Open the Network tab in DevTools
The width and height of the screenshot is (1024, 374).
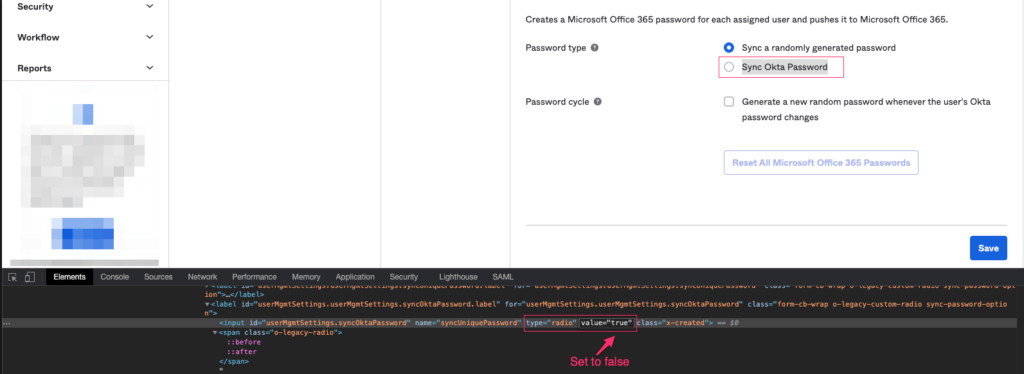pyautogui.click(x=202, y=277)
